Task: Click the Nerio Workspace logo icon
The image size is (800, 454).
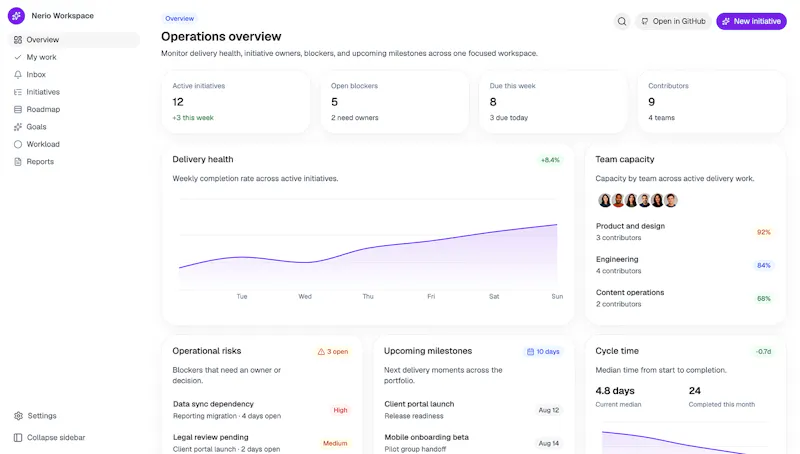Action: (x=16, y=16)
